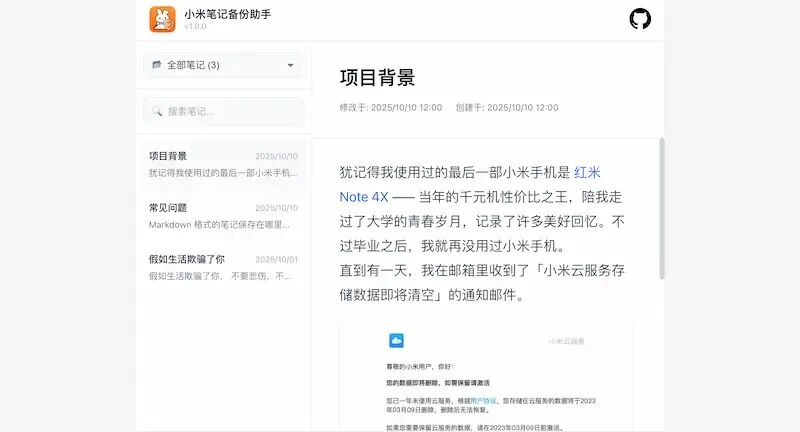Open the 假如生活欺骗了你 note

point(223,267)
